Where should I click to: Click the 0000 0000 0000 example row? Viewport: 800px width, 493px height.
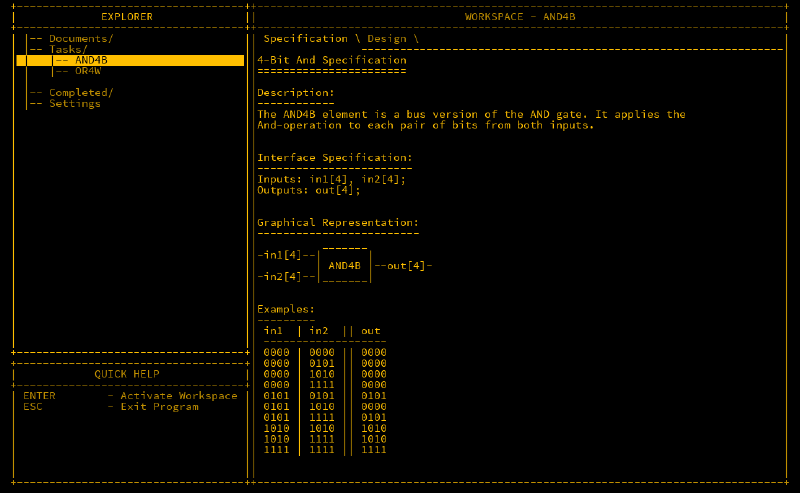coord(325,353)
